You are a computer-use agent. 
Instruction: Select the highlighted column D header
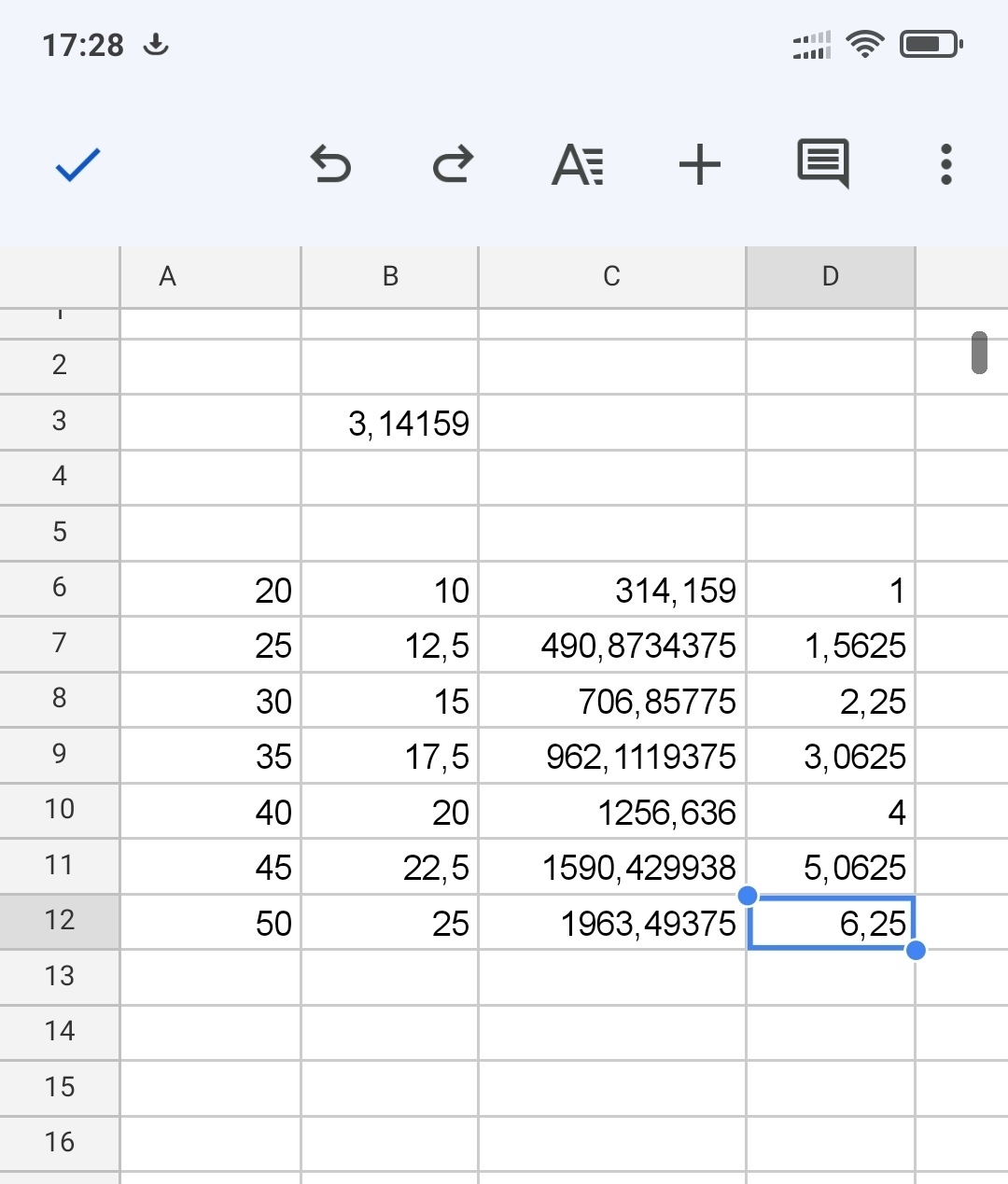830,276
